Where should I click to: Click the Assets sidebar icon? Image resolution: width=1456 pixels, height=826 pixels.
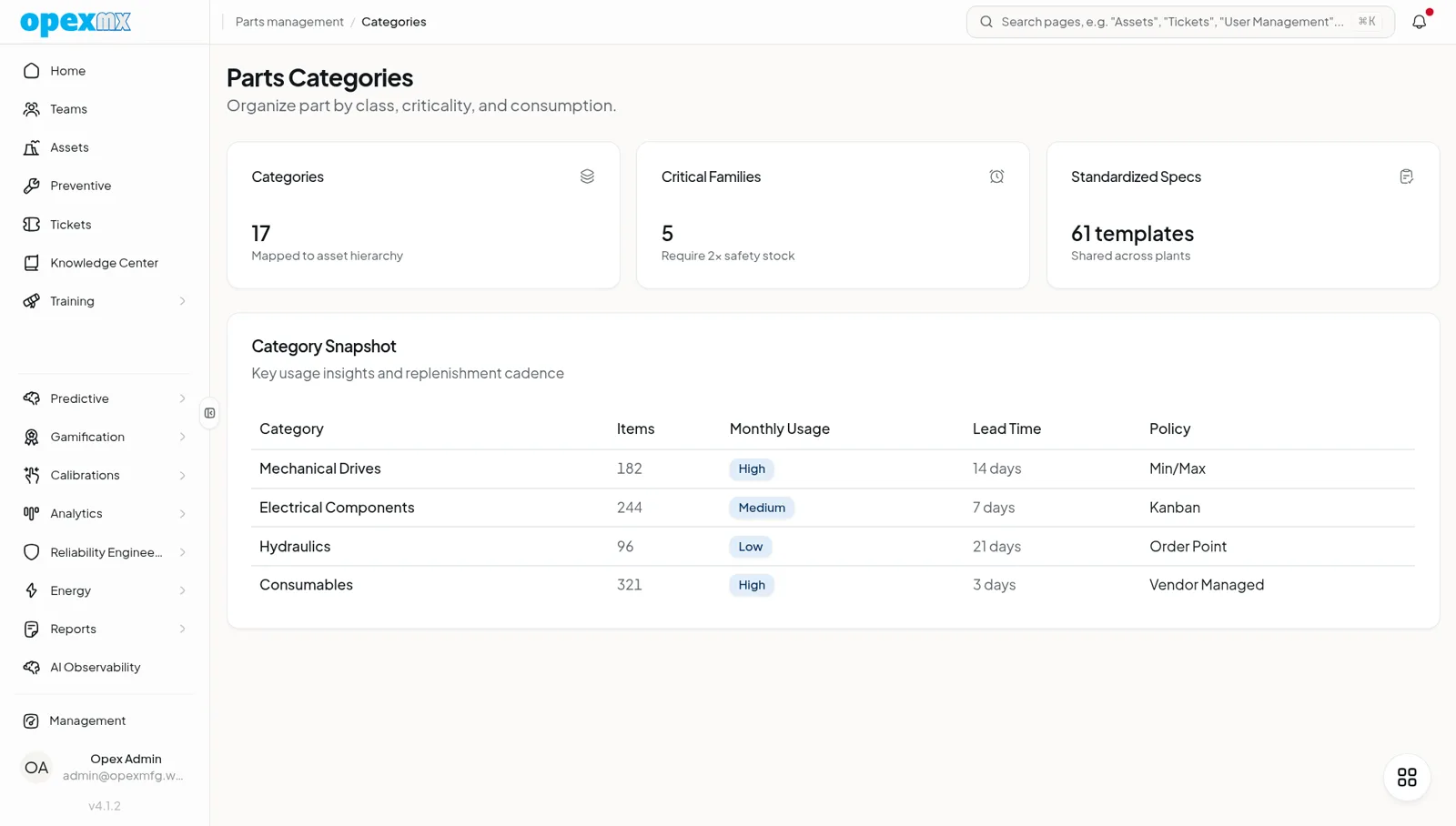point(32,147)
